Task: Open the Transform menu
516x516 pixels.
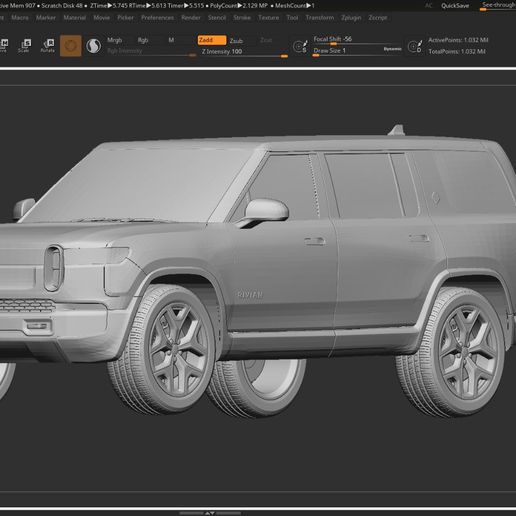Action: pyautogui.click(x=320, y=18)
